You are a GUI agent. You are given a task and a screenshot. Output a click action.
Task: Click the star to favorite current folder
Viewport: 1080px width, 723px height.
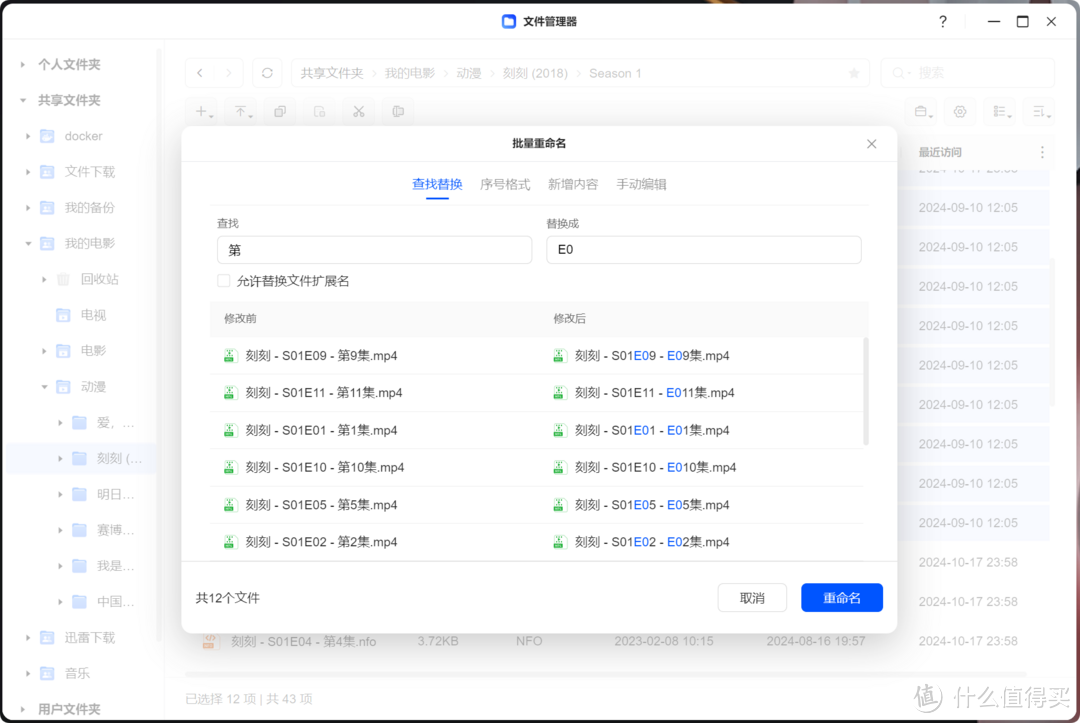click(853, 72)
